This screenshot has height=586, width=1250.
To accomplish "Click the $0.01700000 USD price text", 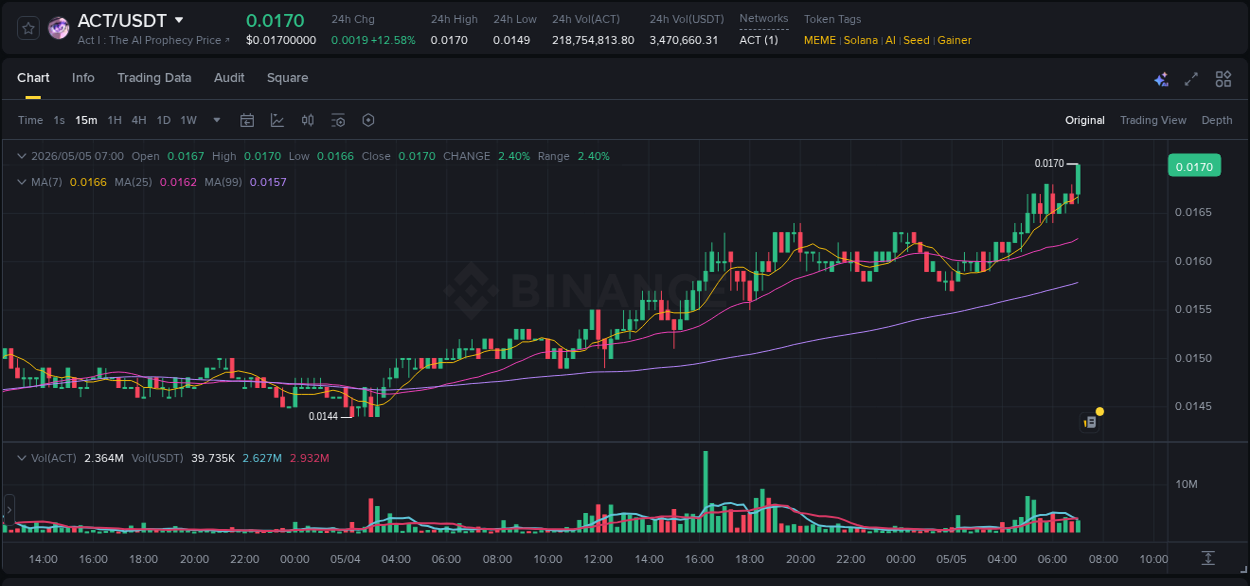I will click(x=281, y=40).
